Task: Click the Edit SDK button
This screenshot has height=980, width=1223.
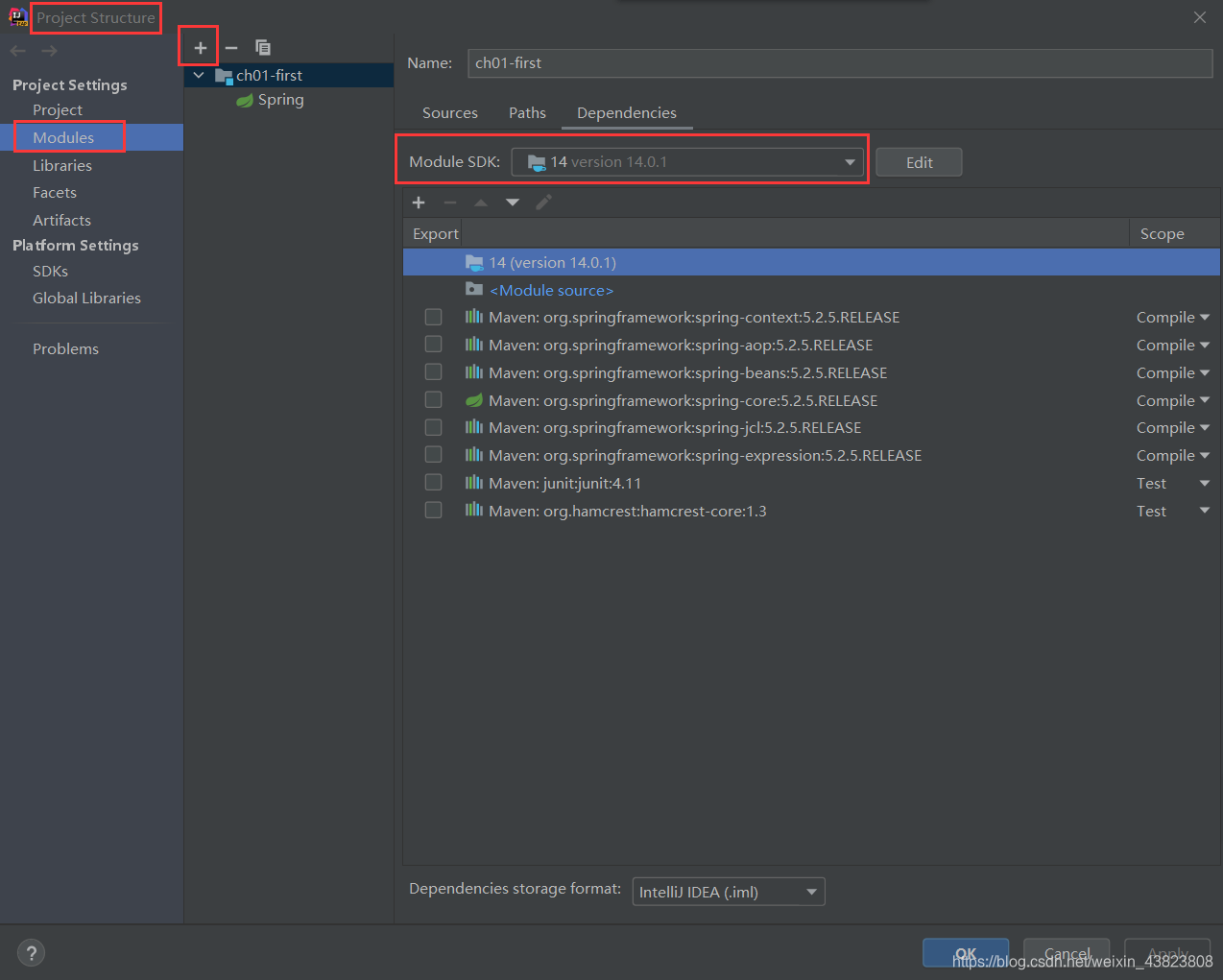Action: [919, 162]
